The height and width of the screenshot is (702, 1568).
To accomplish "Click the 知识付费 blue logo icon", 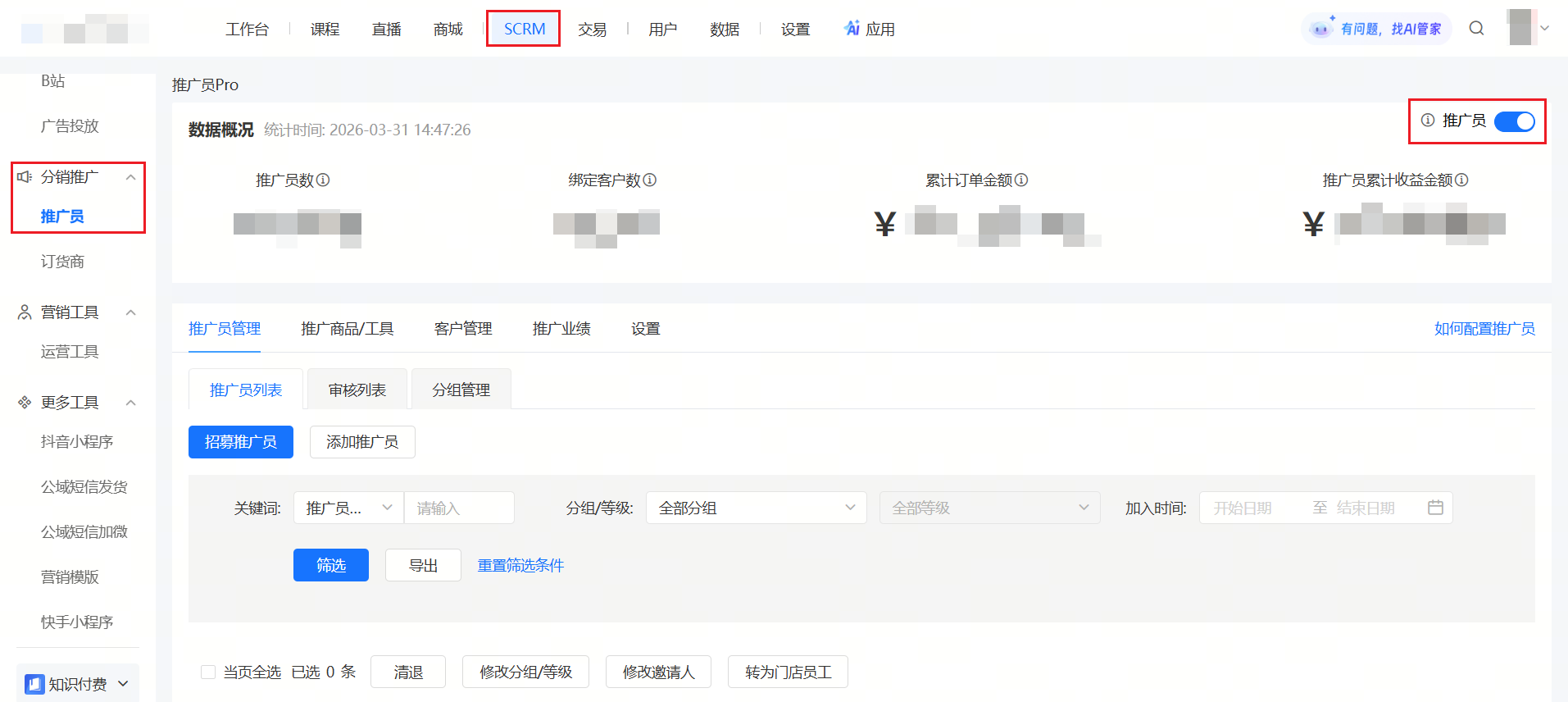I will 34,684.
